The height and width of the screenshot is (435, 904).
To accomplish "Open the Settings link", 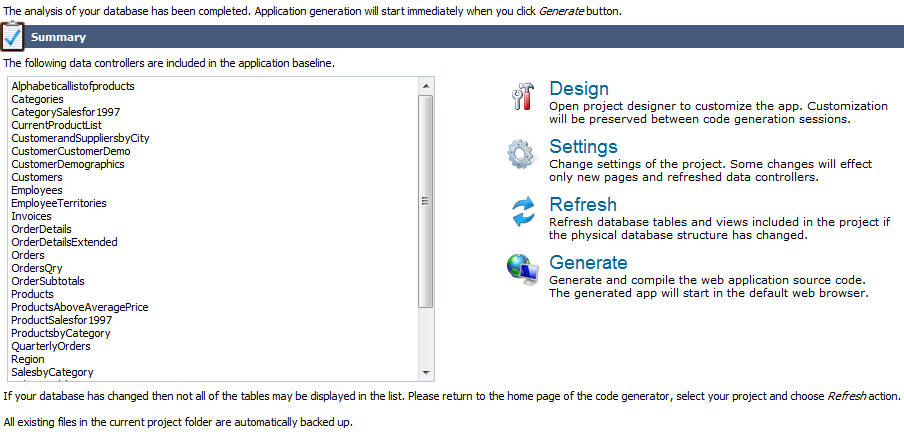I will pos(583,146).
